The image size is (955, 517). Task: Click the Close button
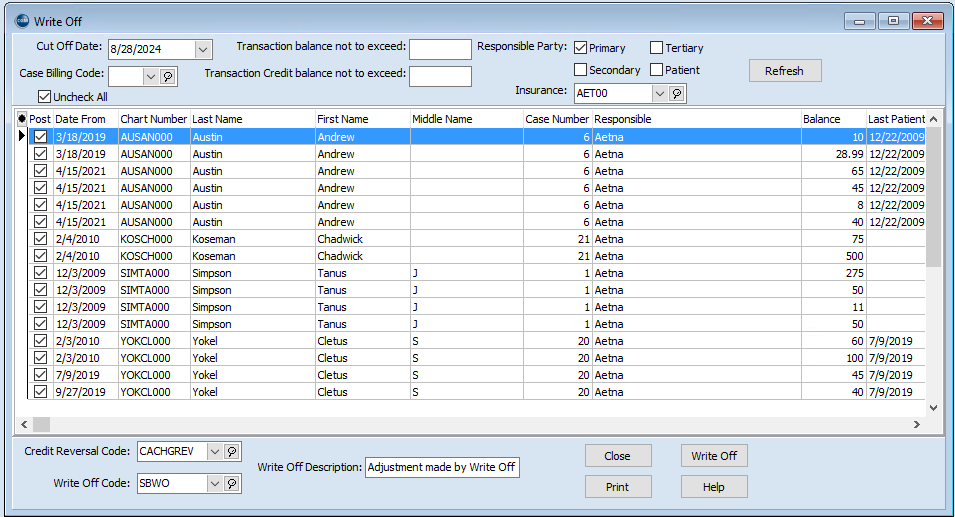pos(618,455)
